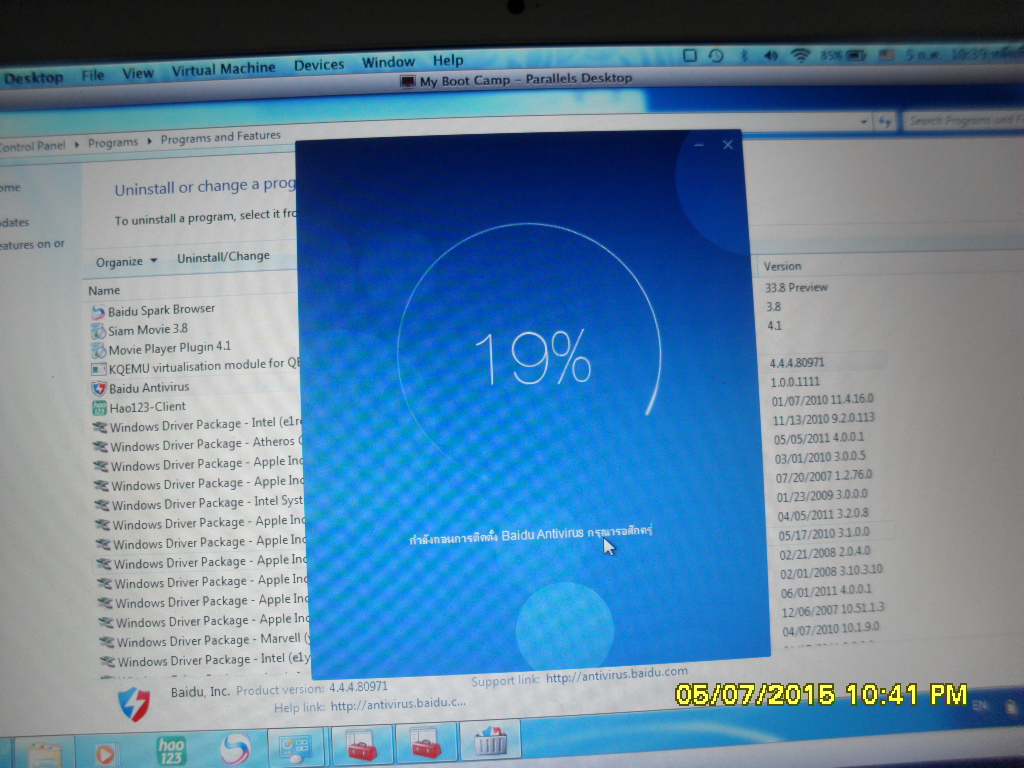Click the Siam Movie 3.8 program icon
Screen dimensions: 1024x768
click(x=99, y=331)
